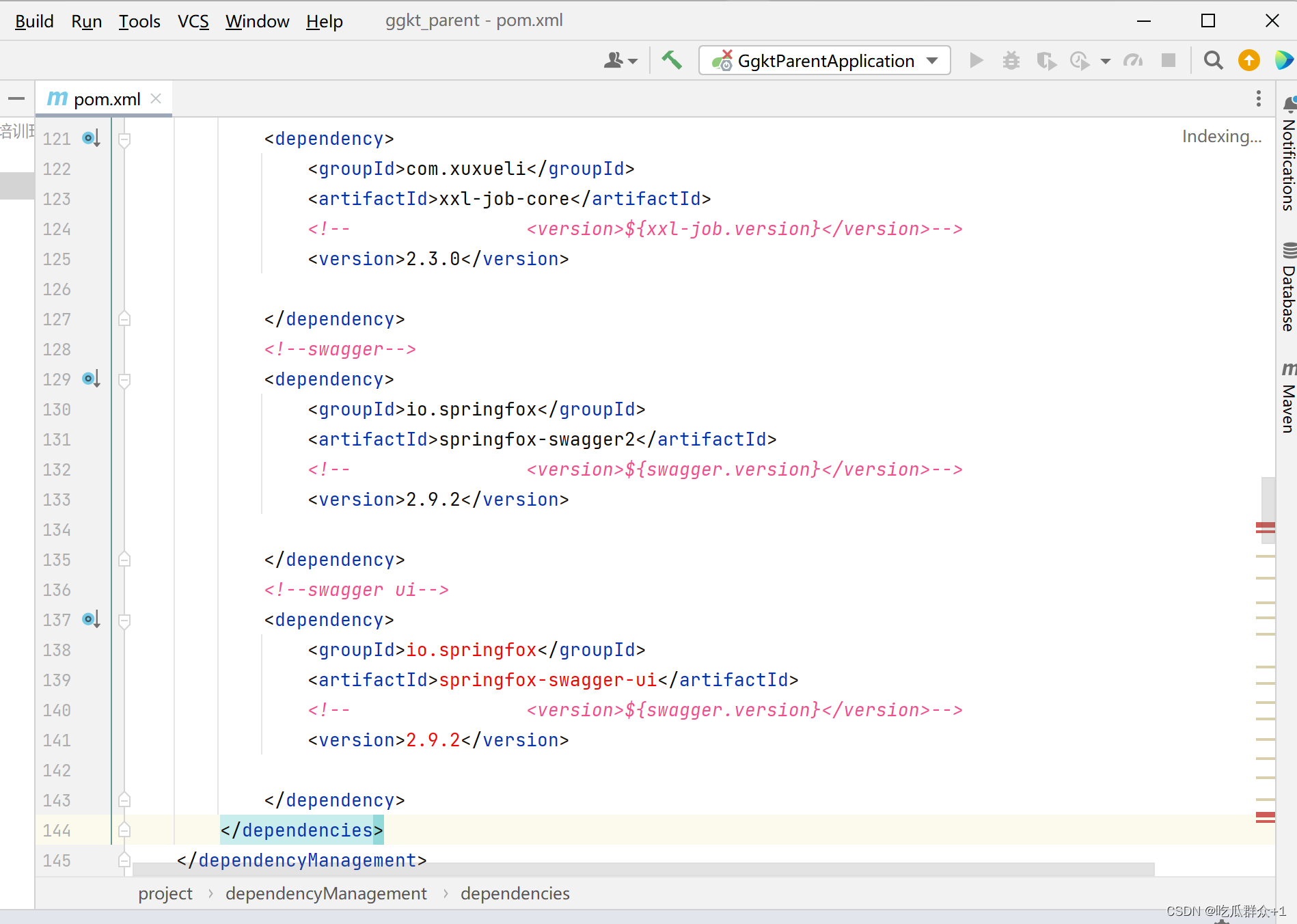Click line number 125 in gutter

(57, 259)
